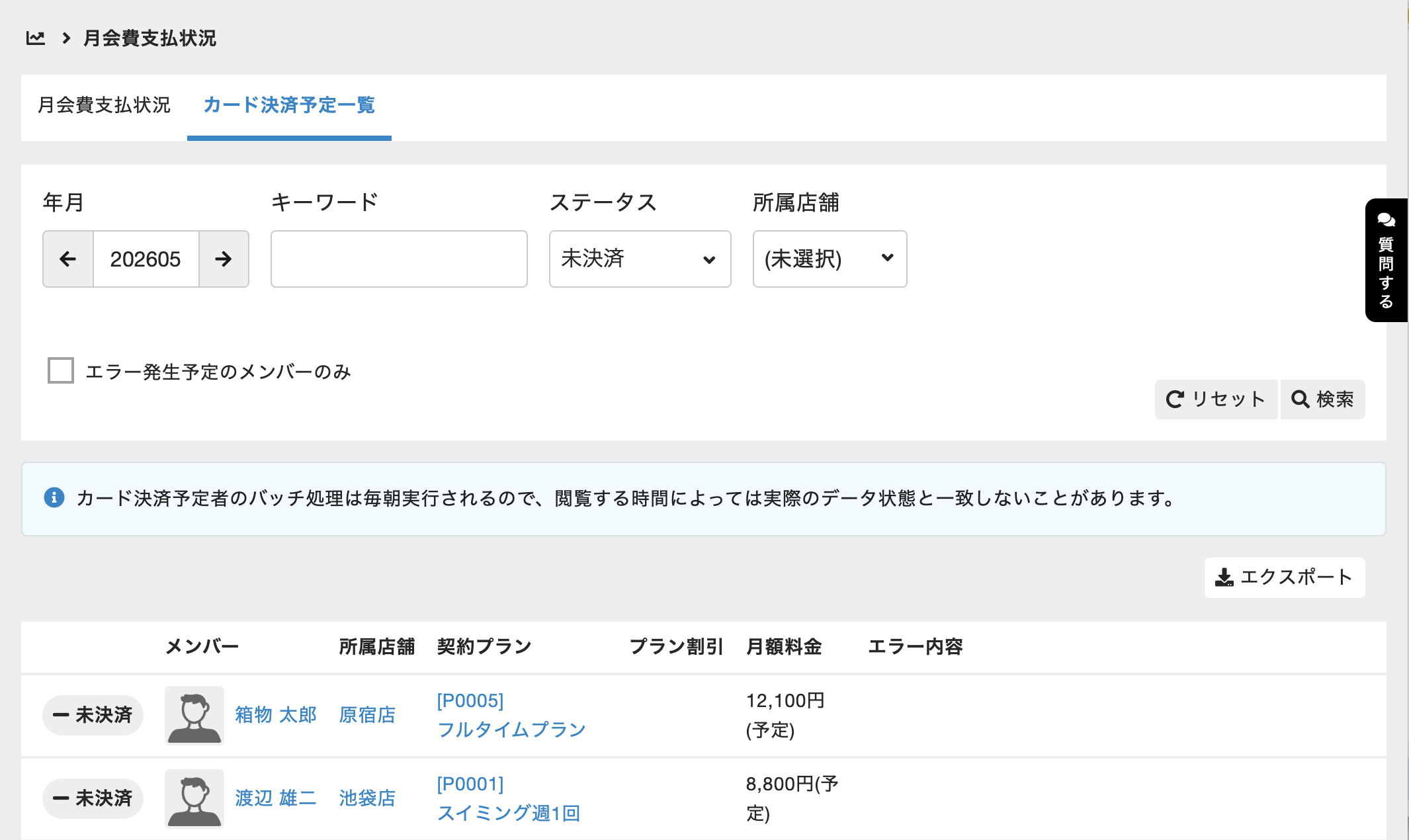Open [P0001] スイミング週1回 link
Image resolution: width=1409 pixels, height=840 pixels.
tap(509, 798)
